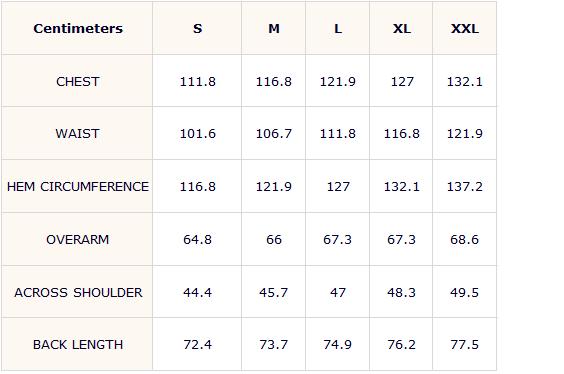This screenshot has width=564, height=374.
Task: Click the CHEST row label
Action: click(x=78, y=82)
